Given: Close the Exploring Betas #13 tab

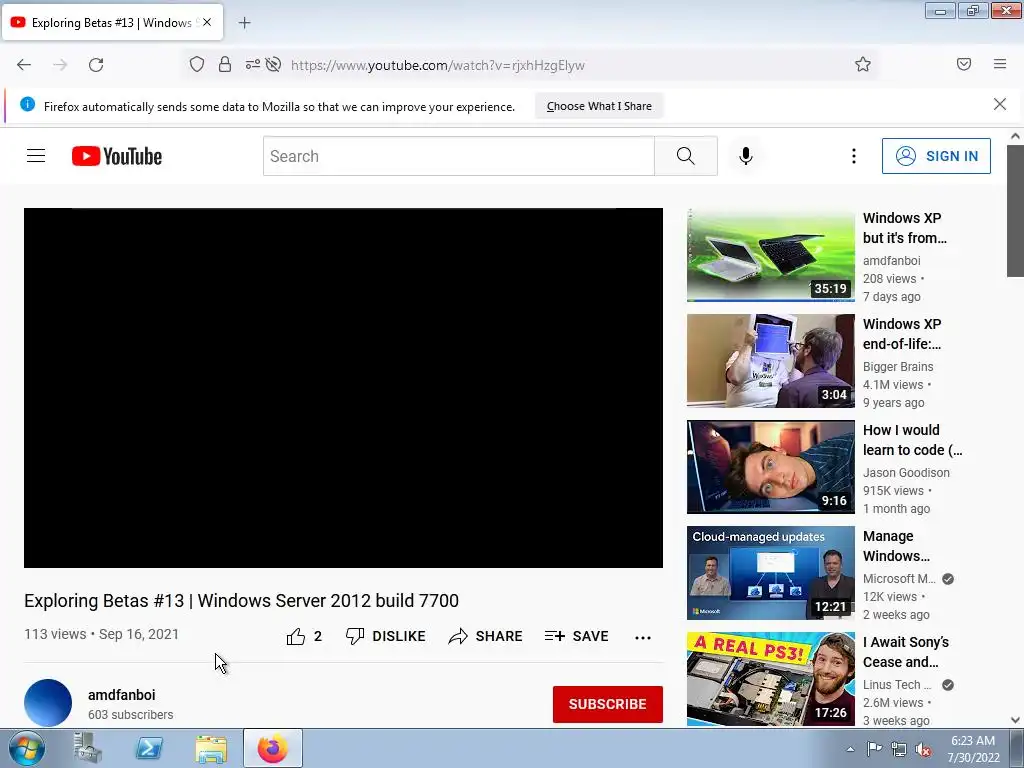Looking at the screenshot, I should [207, 22].
